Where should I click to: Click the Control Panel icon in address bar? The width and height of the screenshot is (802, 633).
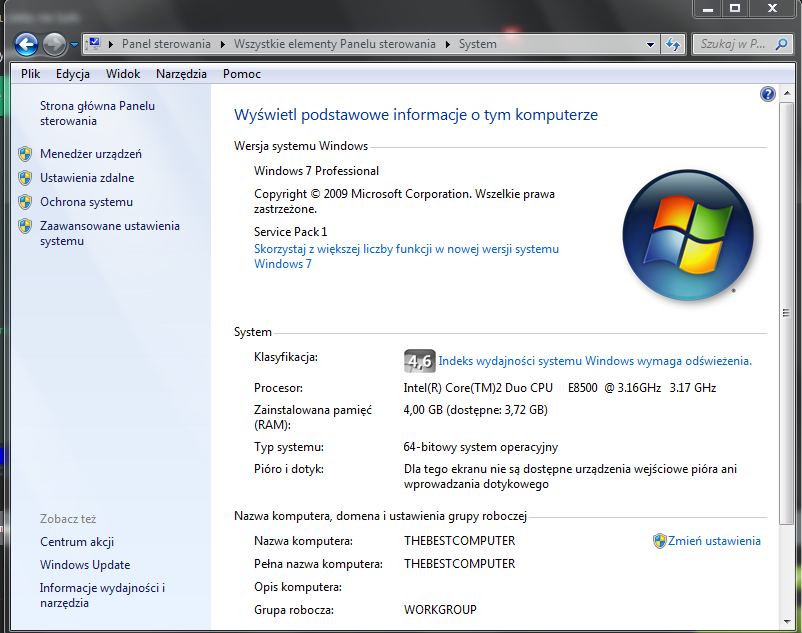(x=93, y=43)
